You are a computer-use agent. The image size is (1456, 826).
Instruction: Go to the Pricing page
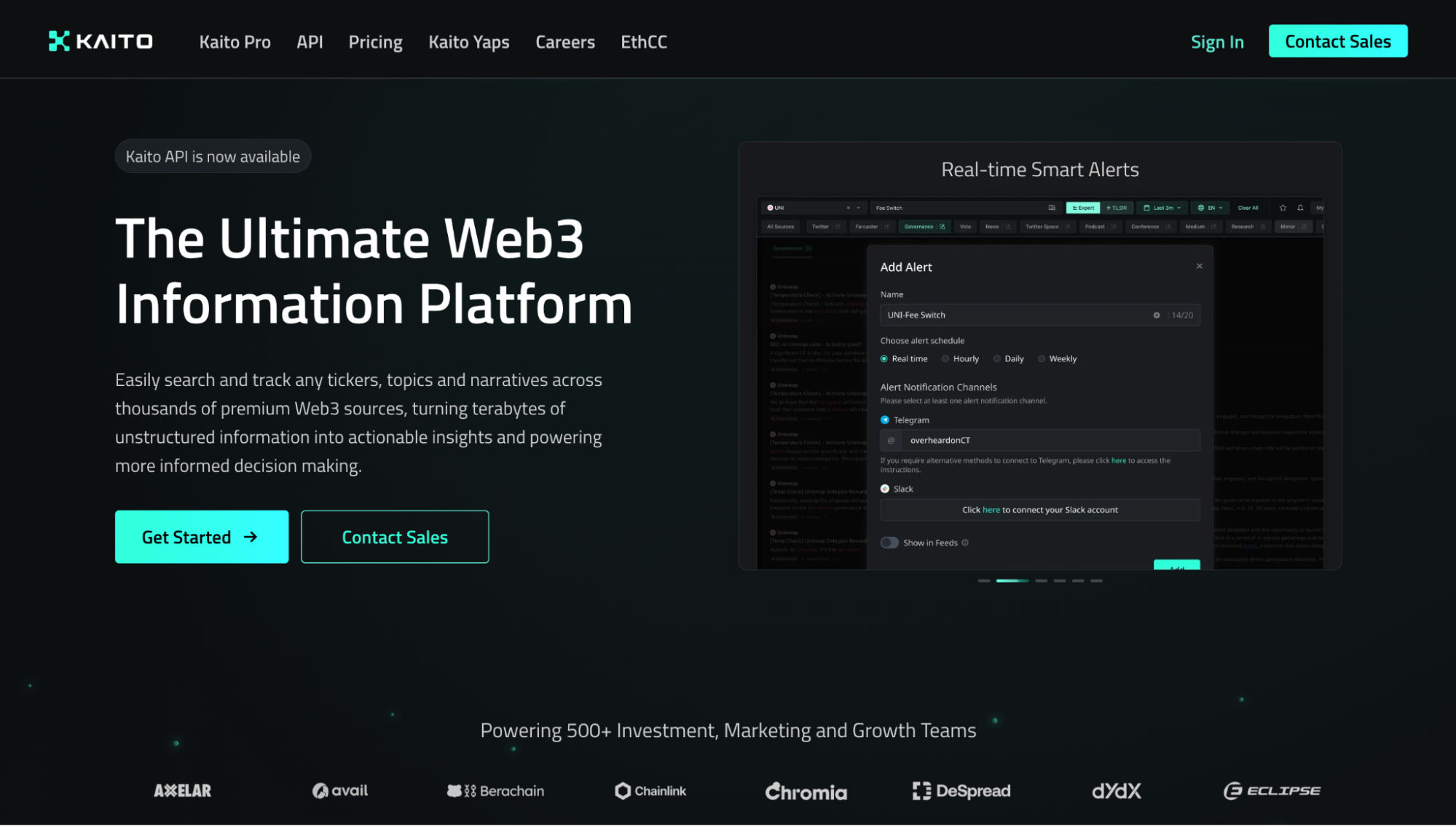point(375,42)
